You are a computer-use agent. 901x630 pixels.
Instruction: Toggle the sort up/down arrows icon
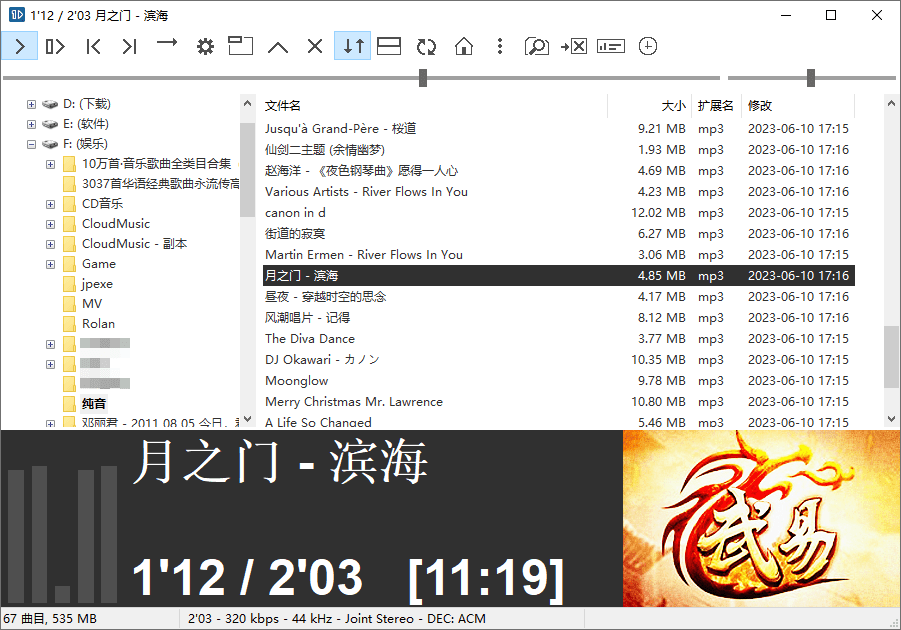pos(353,46)
